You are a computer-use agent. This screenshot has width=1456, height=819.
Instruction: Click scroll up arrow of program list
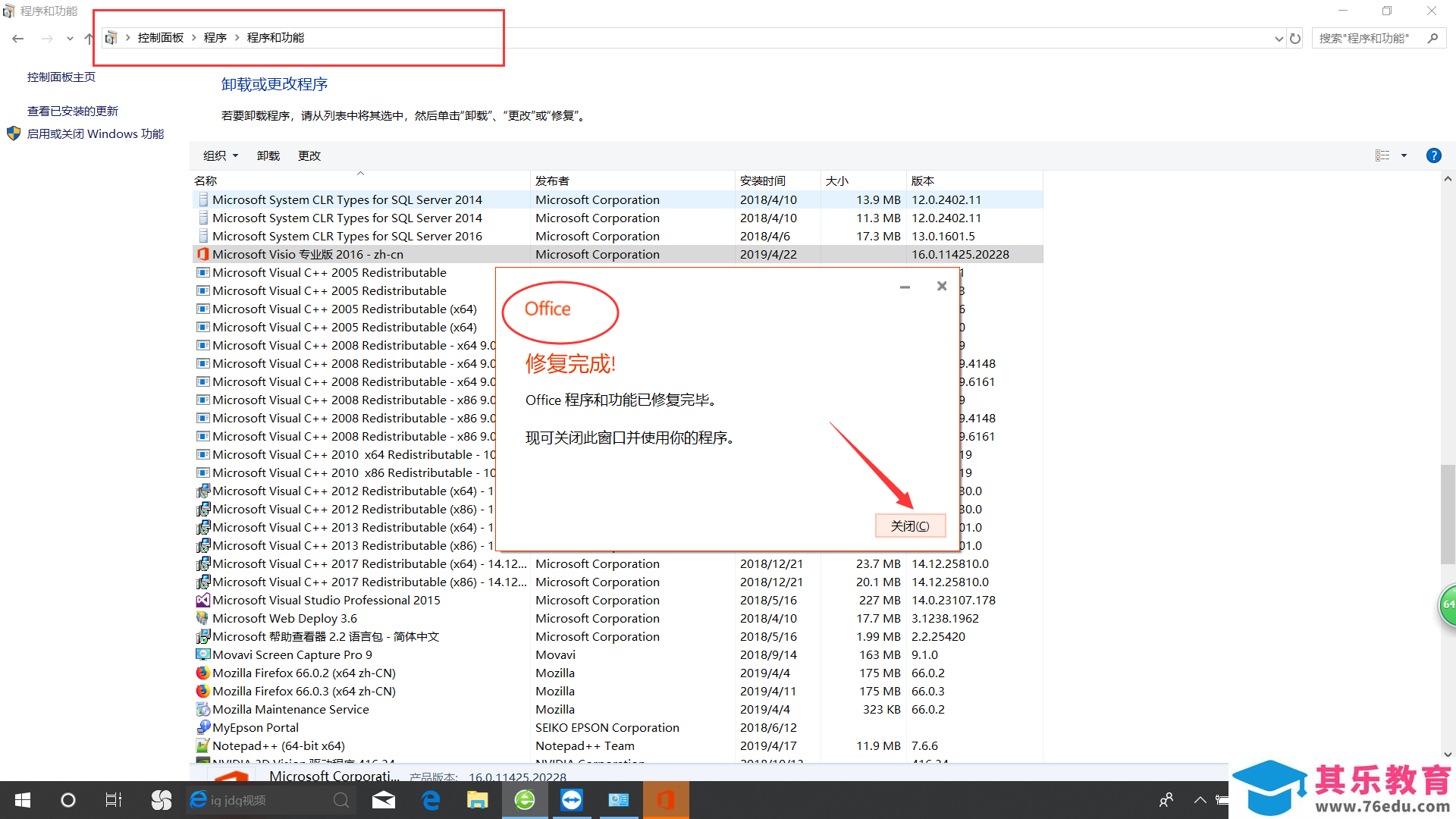tap(1448, 180)
